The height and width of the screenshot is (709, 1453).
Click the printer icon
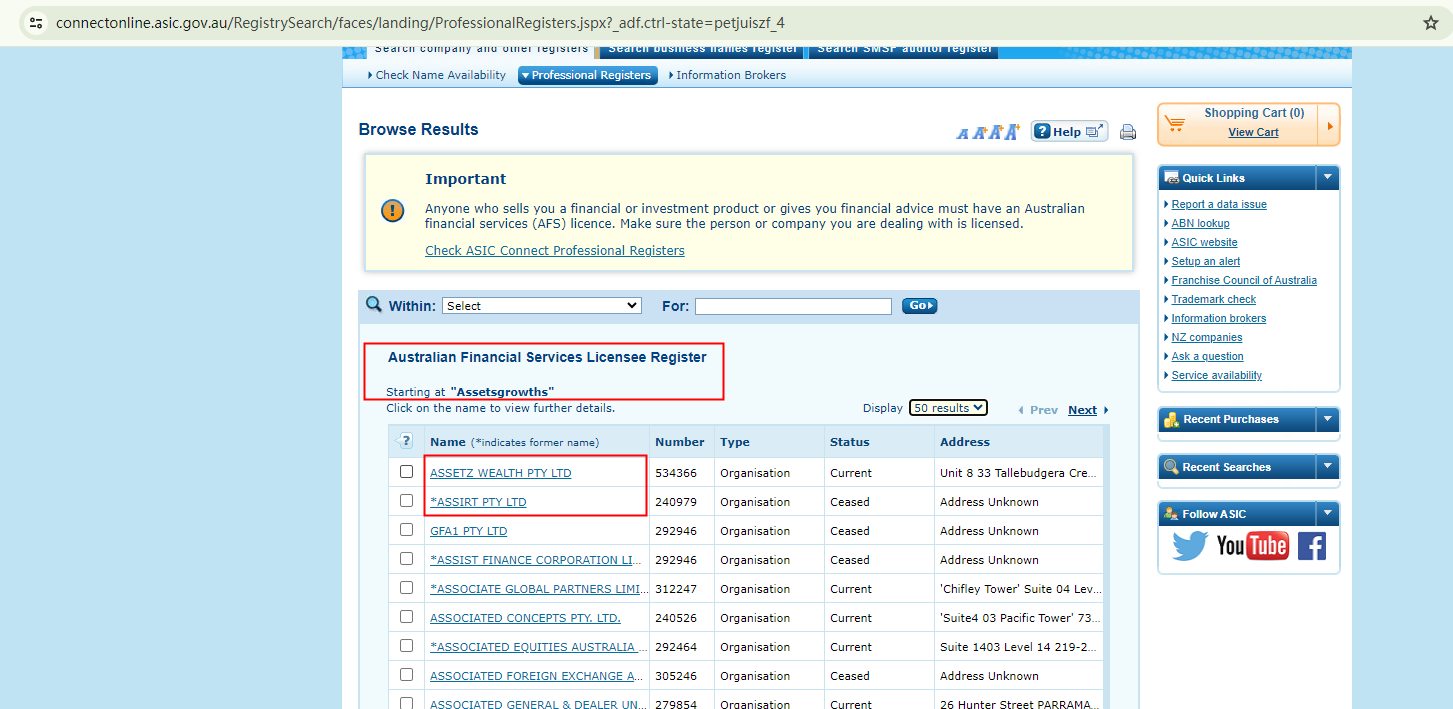(1128, 132)
